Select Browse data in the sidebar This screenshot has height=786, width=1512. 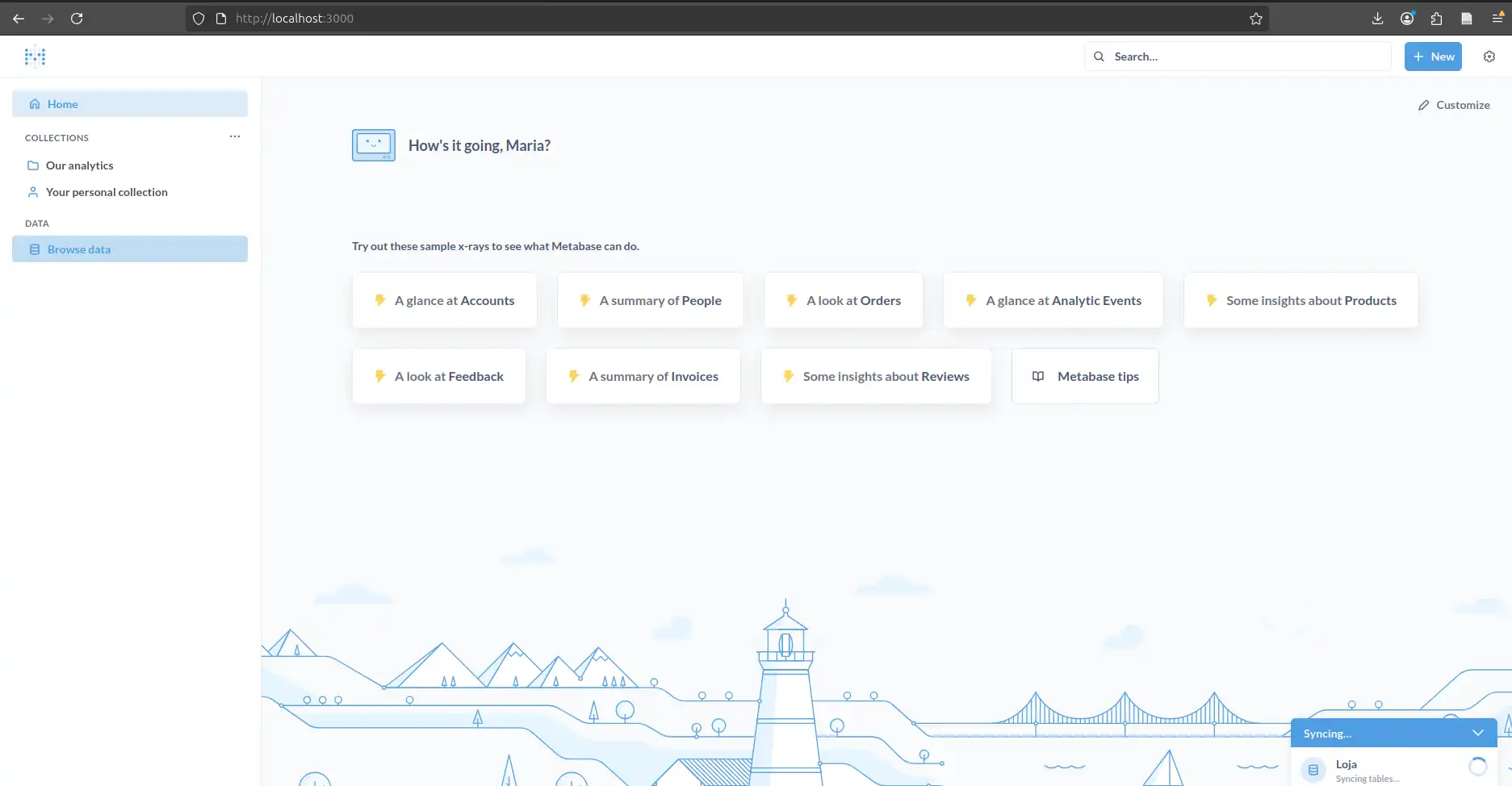(130, 249)
